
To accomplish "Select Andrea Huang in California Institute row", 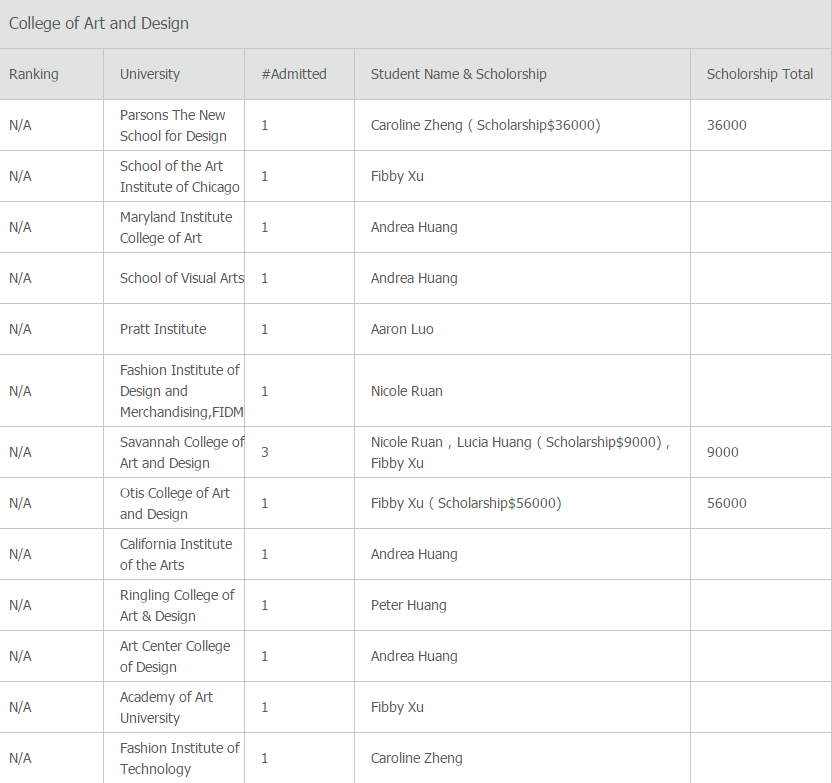I will coord(414,554).
